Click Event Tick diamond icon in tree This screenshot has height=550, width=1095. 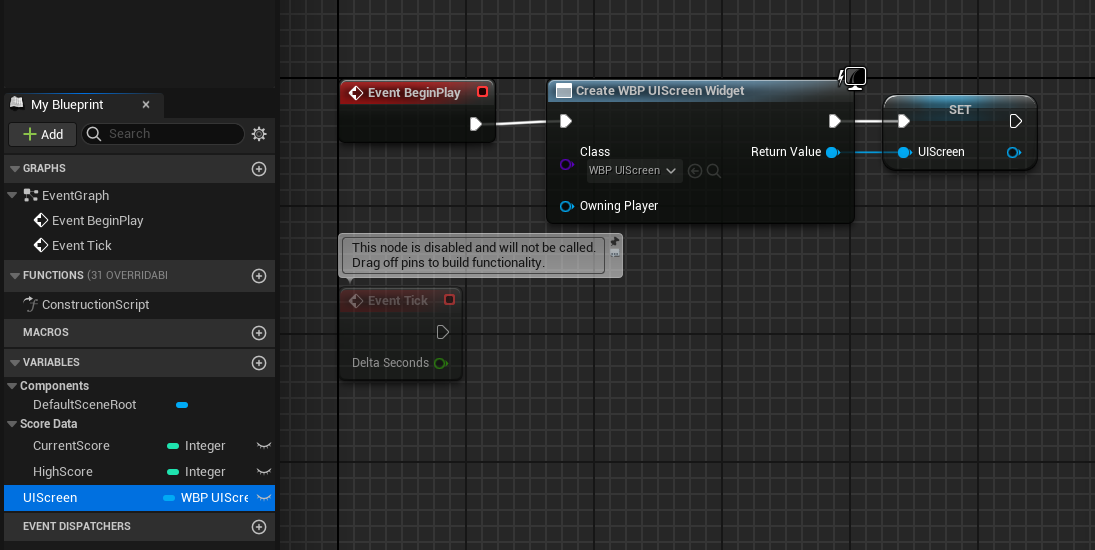(41, 246)
